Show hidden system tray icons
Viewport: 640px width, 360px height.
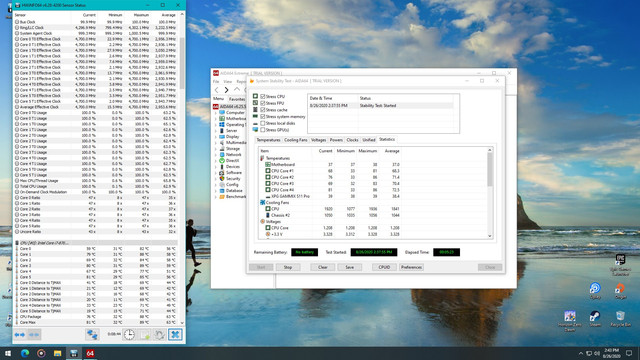(581, 353)
